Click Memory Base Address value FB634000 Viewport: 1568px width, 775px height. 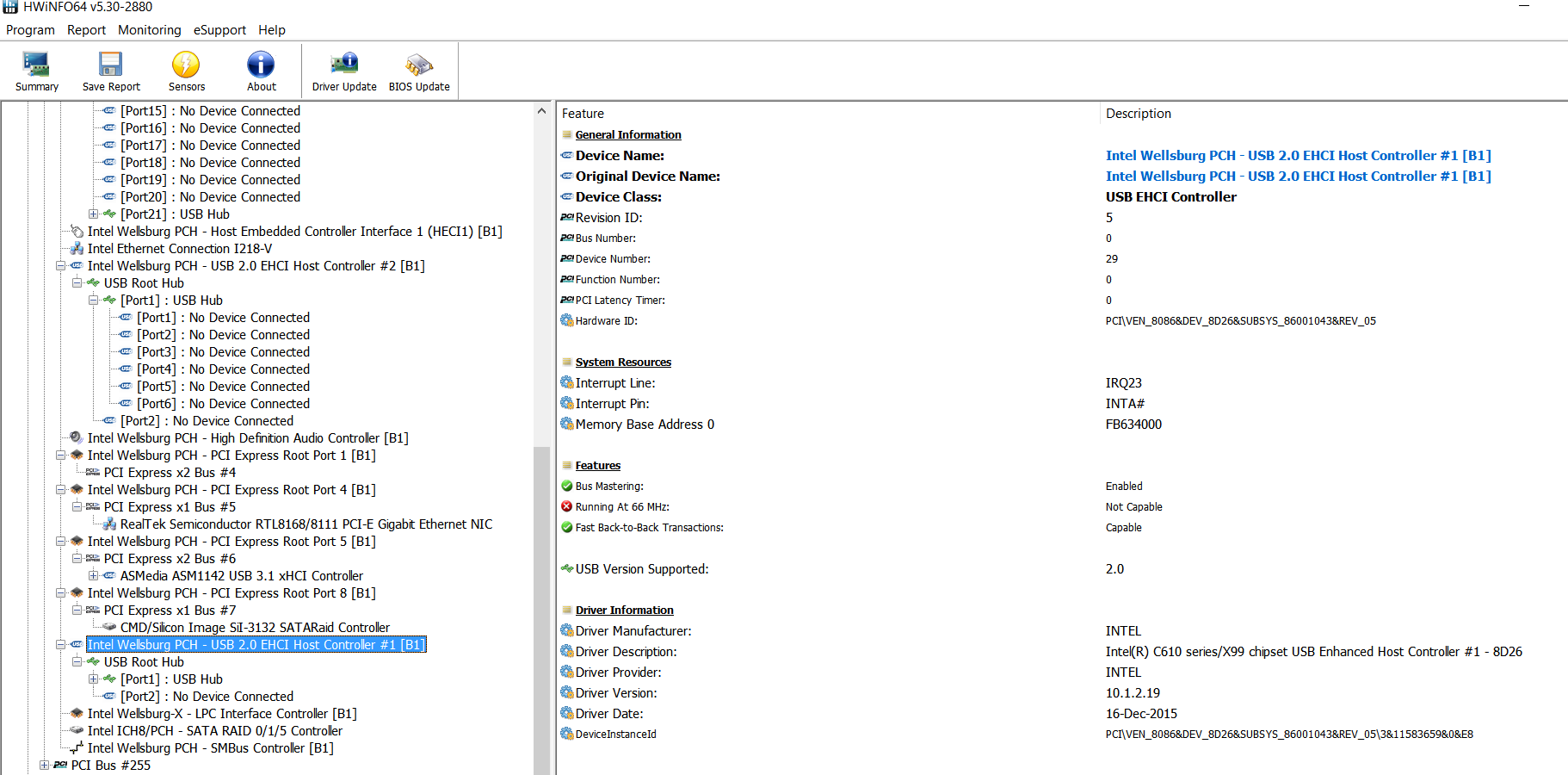pos(1133,425)
